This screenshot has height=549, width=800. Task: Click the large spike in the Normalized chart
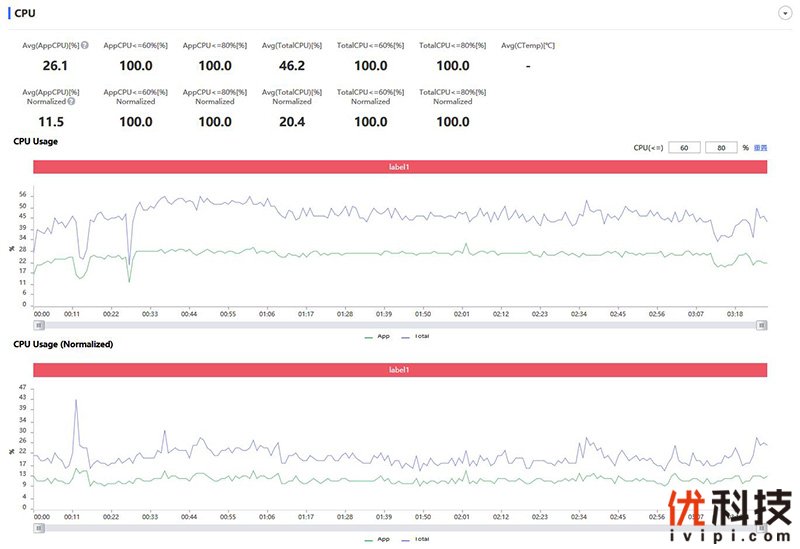click(75, 402)
